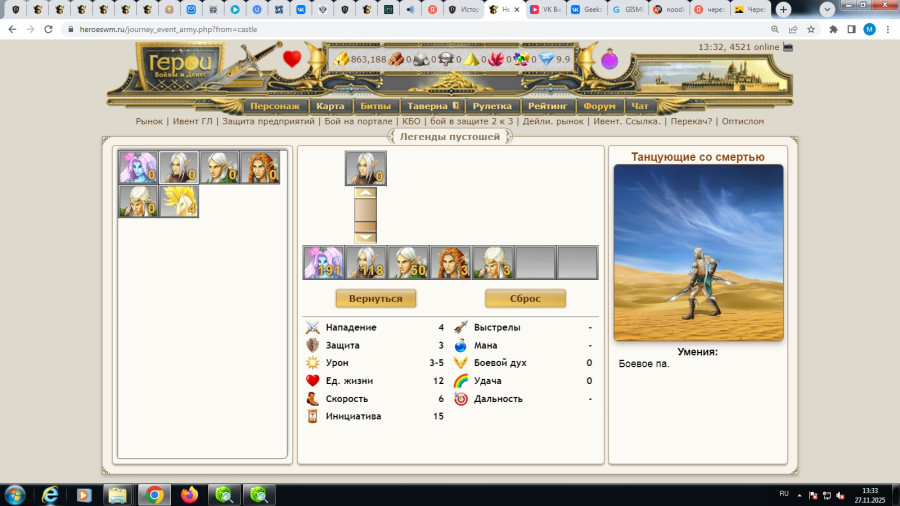Click the gold bars resource icon
Viewport: 900px width, 506px height.
point(341,59)
